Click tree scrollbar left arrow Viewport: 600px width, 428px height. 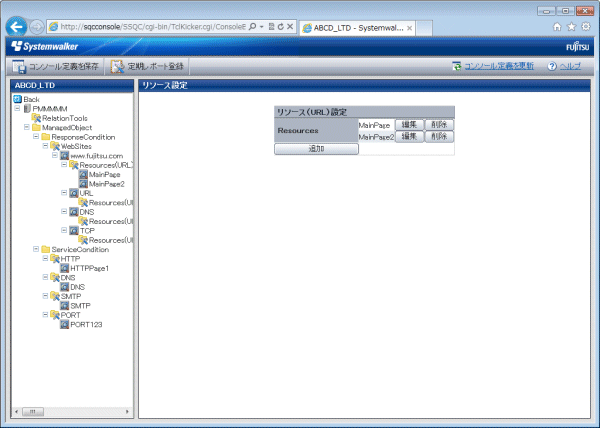coord(16,412)
